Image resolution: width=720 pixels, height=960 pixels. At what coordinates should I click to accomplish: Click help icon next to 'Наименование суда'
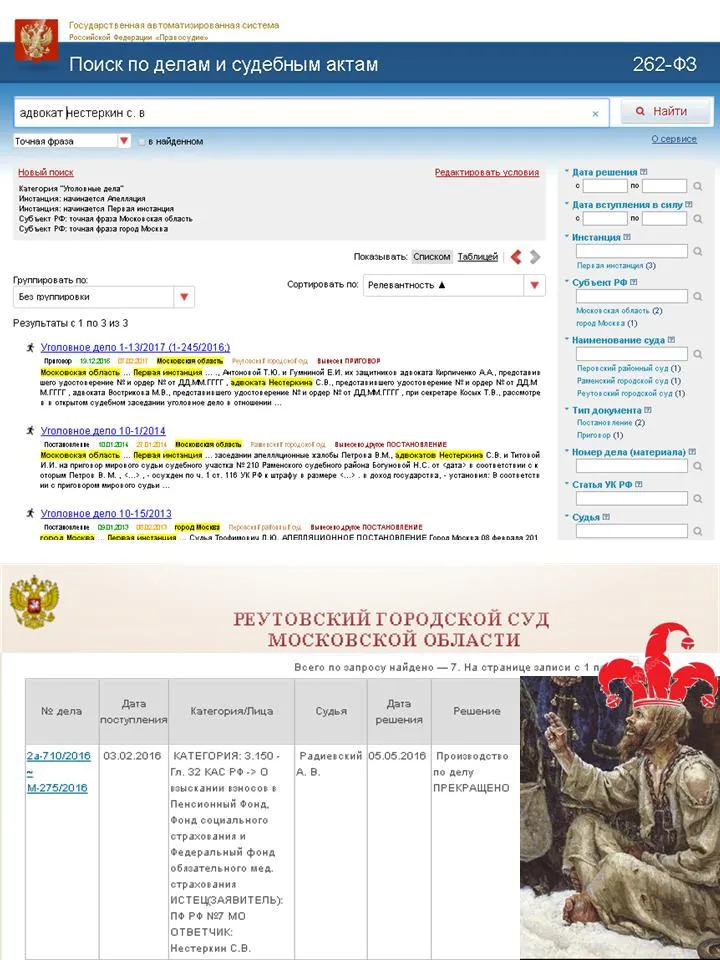[672, 340]
